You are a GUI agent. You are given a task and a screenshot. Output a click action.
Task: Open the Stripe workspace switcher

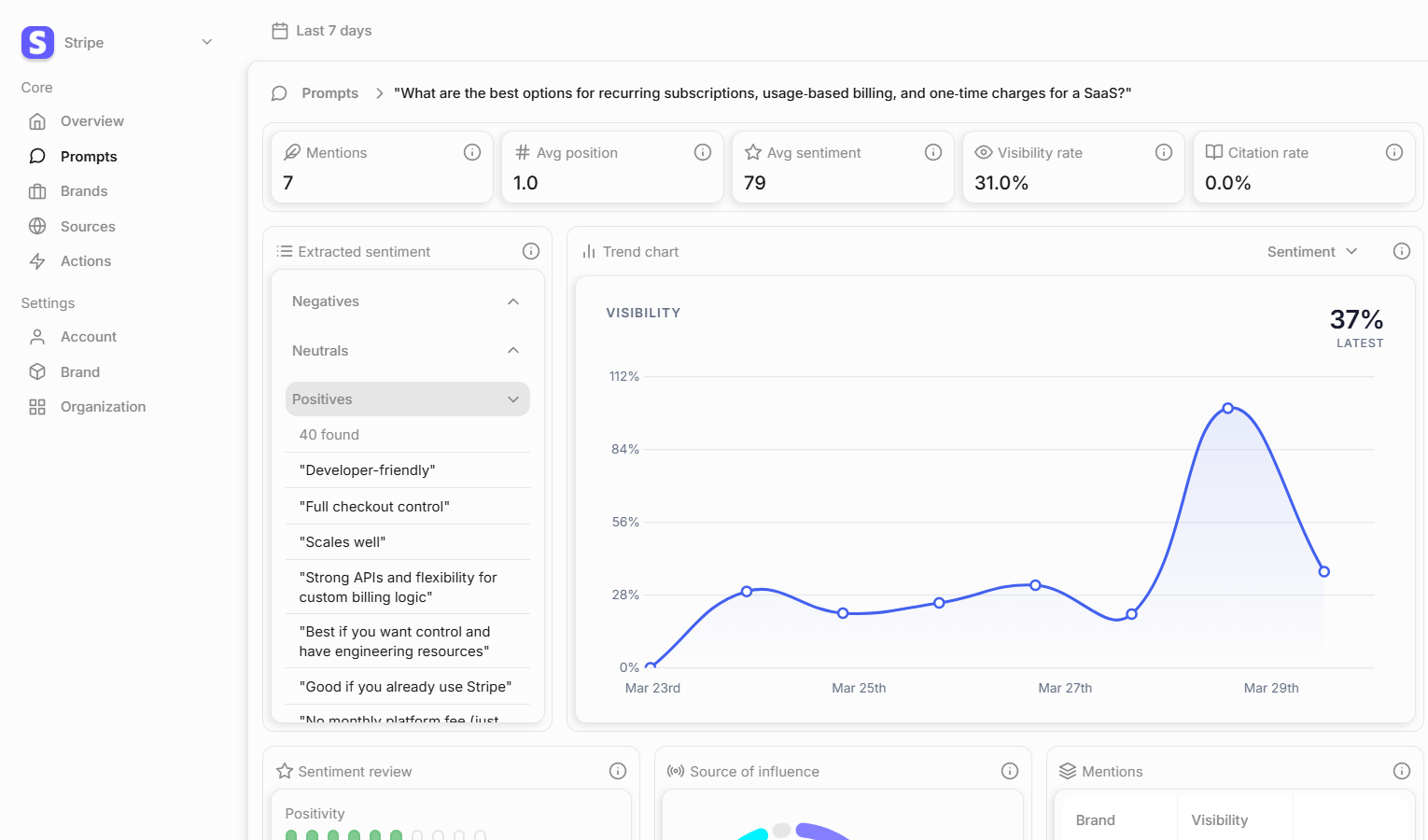(x=205, y=42)
